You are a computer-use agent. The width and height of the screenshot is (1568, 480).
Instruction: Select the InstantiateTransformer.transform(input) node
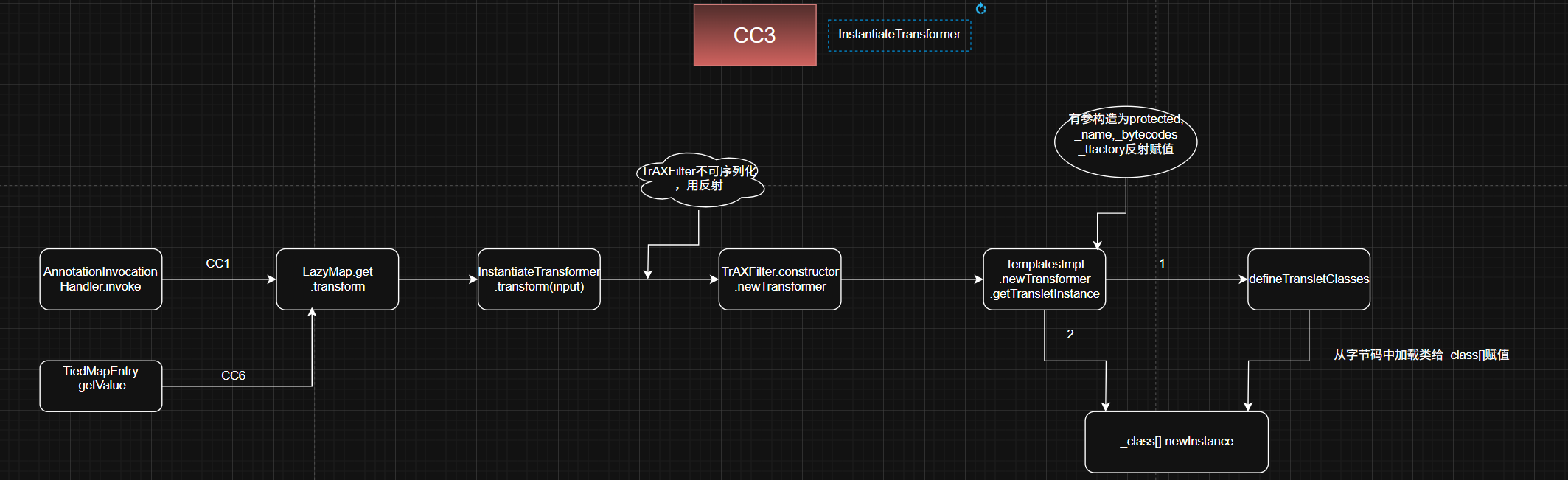(x=539, y=279)
